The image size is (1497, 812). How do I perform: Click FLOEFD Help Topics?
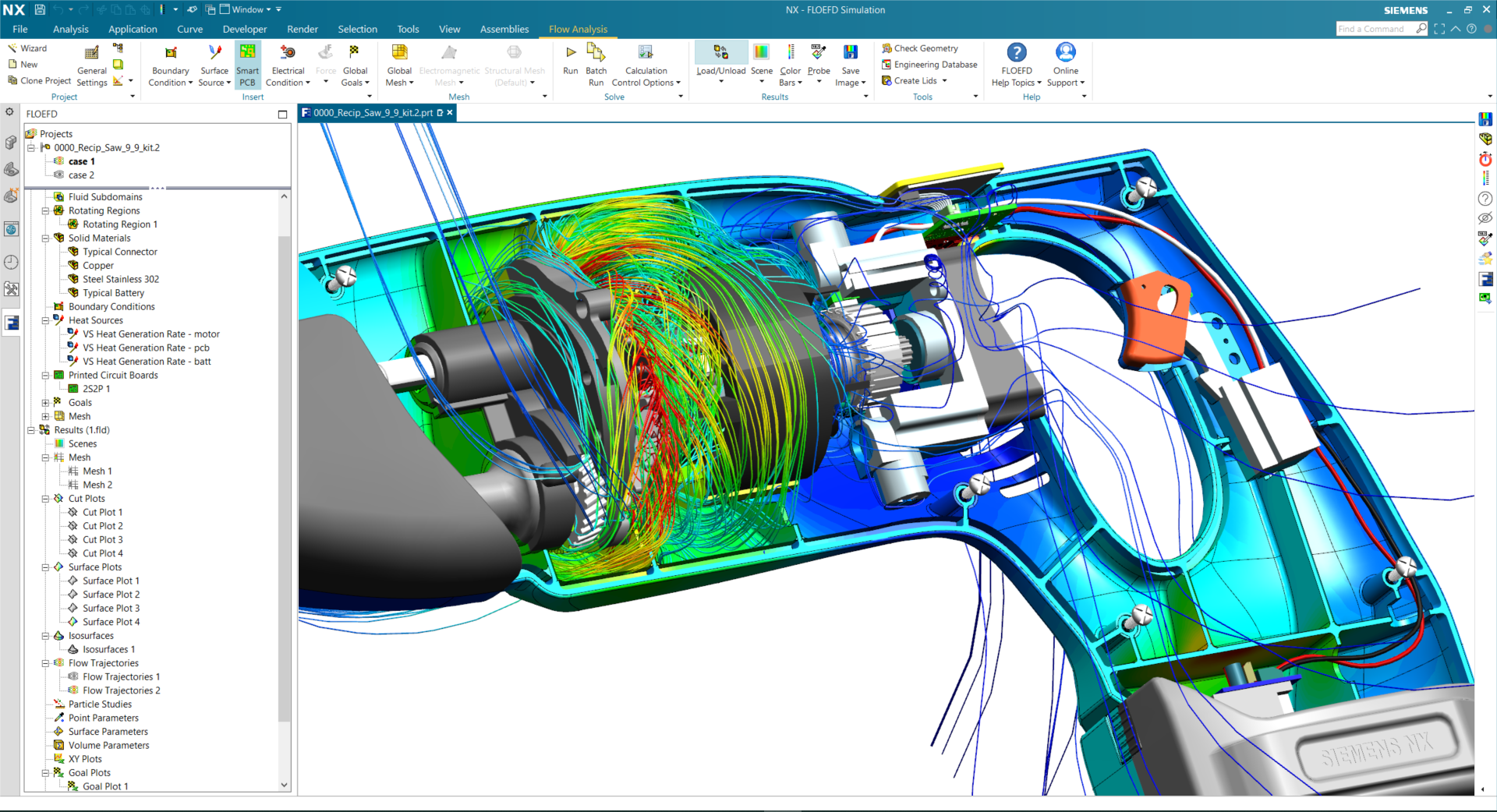point(1016,64)
